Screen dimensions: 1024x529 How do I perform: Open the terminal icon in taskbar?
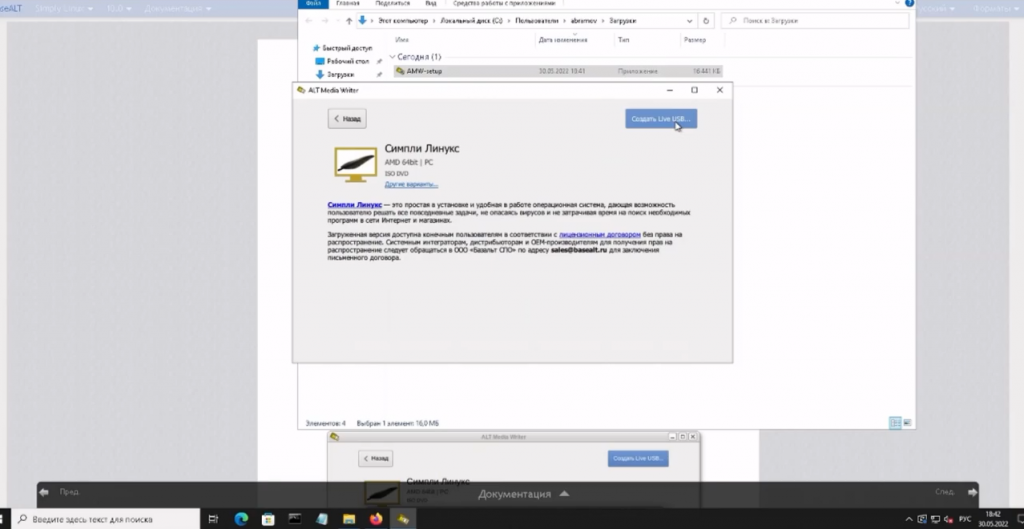295,519
